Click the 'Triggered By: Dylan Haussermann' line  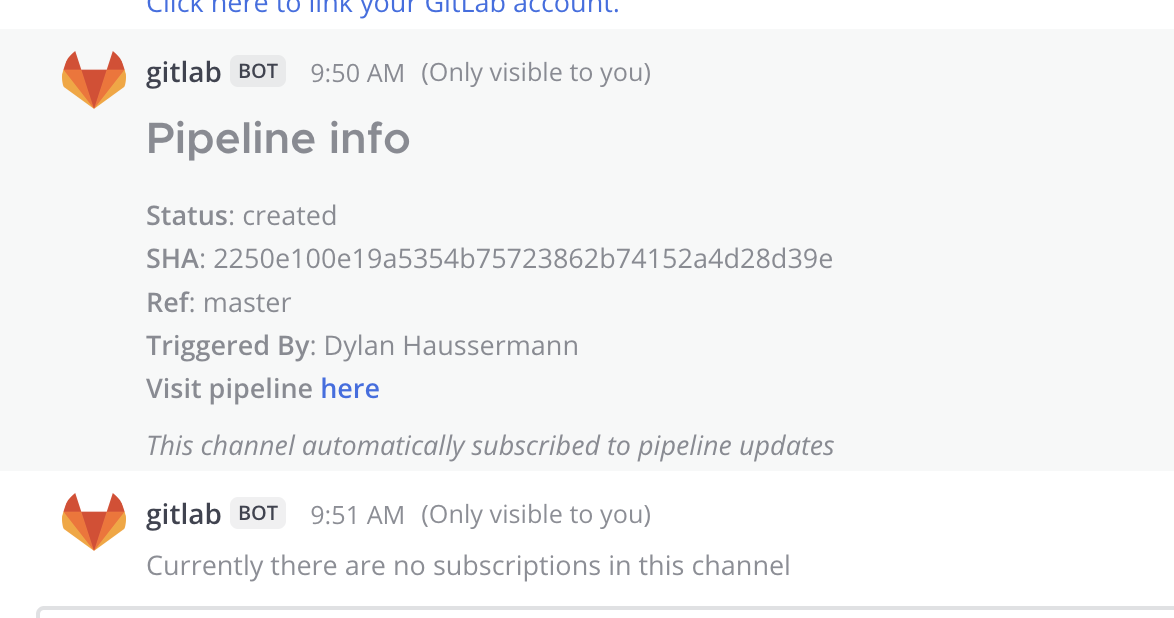click(x=362, y=345)
